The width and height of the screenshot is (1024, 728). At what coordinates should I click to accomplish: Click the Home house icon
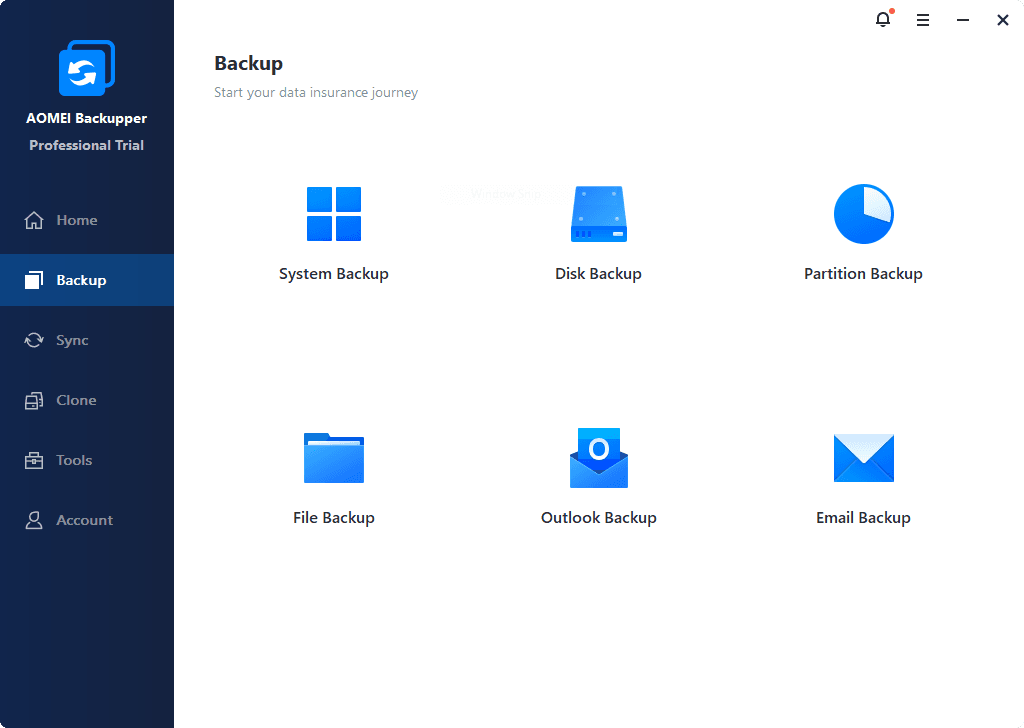[x=34, y=221]
